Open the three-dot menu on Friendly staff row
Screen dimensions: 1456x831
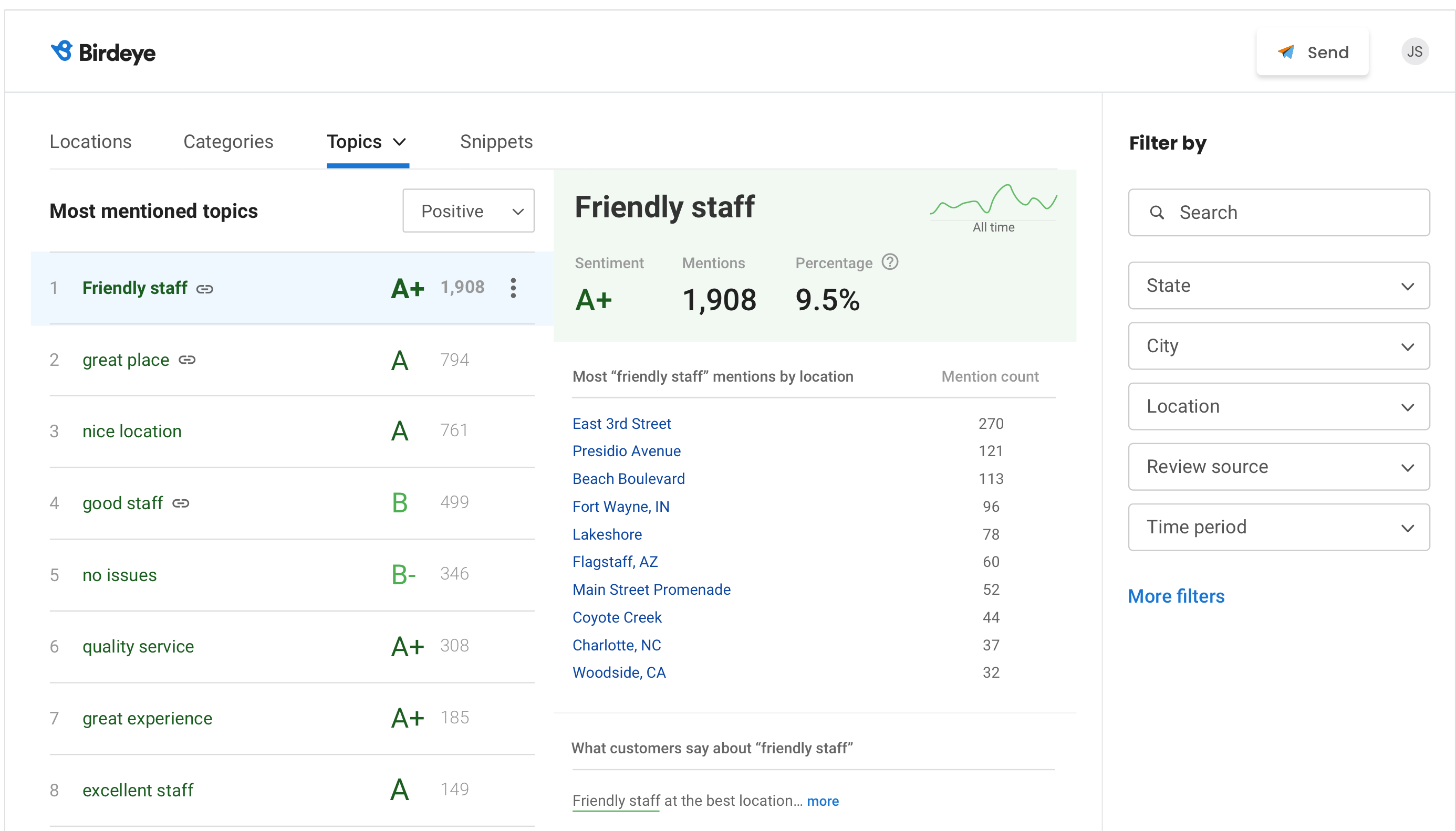point(513,288)
